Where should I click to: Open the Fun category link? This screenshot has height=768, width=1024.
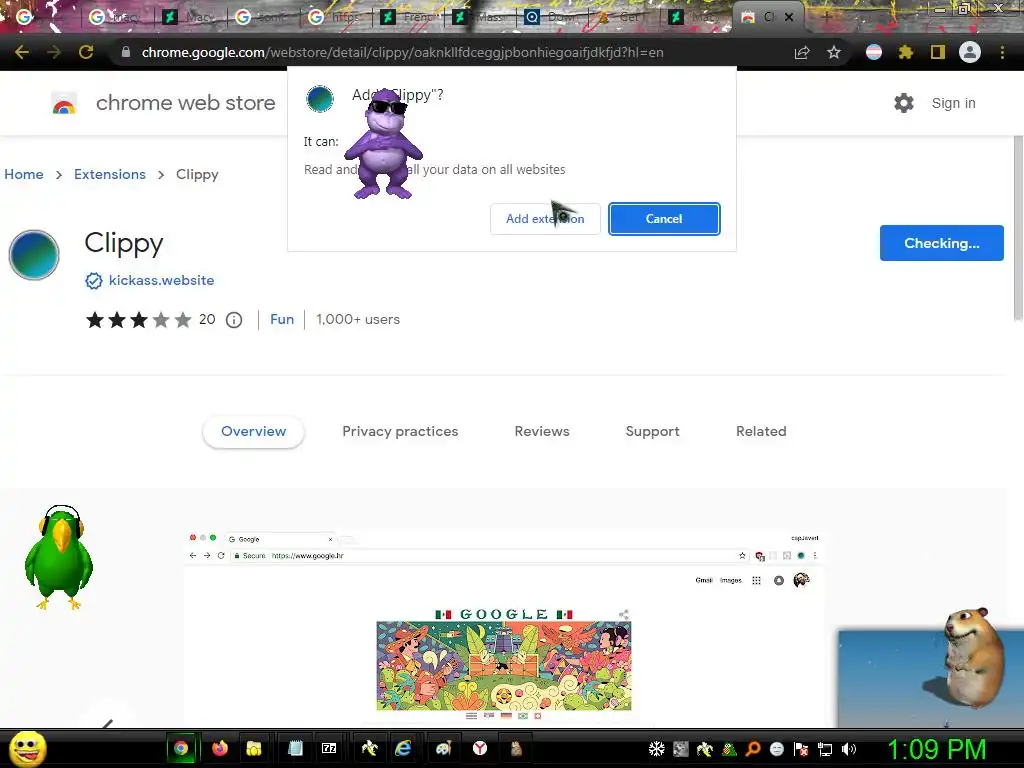[282, 319]
